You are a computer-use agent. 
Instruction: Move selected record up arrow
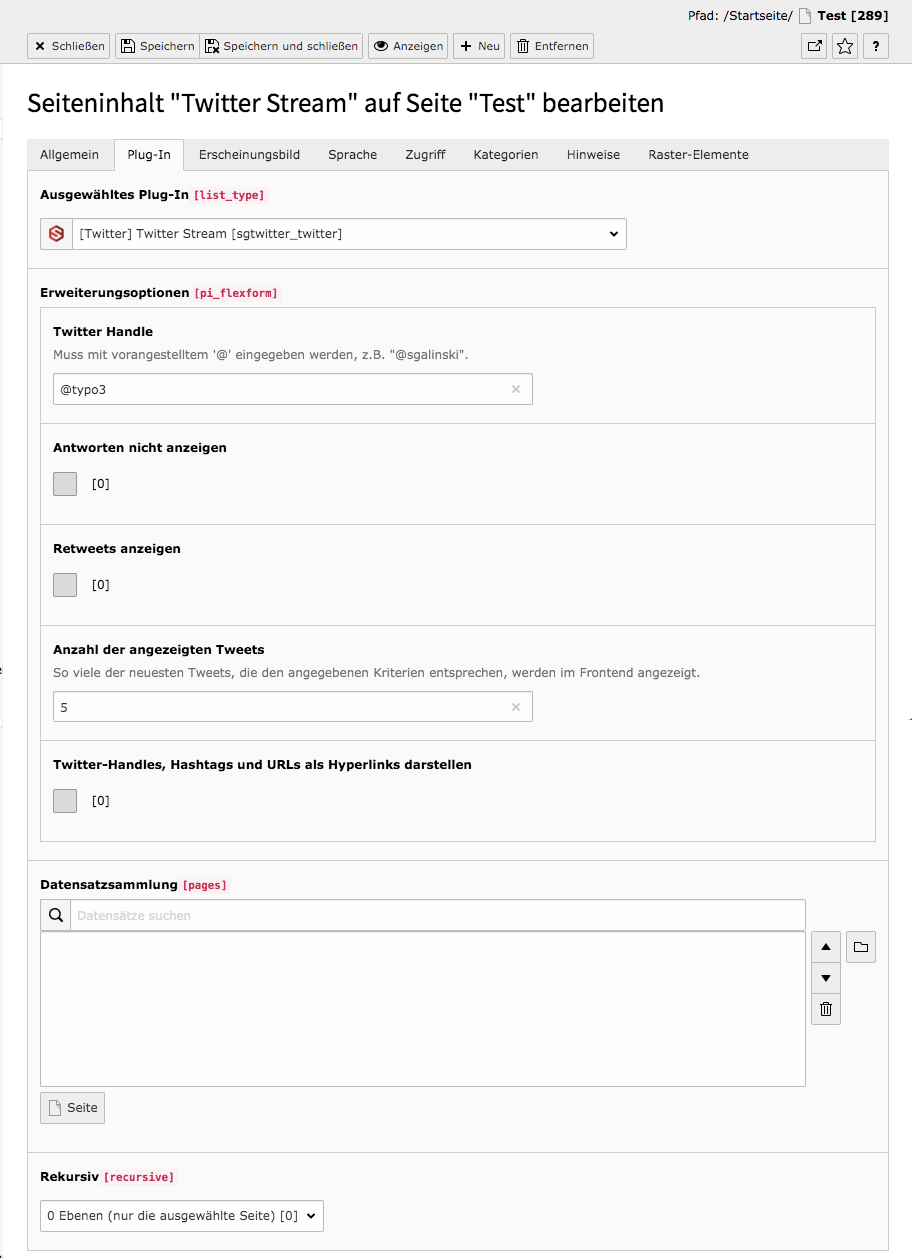[826, 946]
